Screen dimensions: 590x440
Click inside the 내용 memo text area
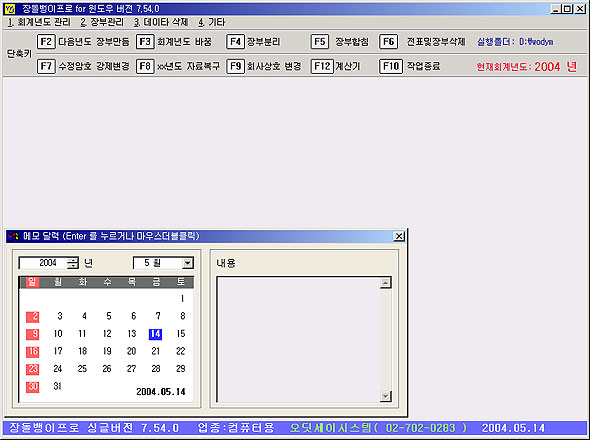[x=299, y=340]
